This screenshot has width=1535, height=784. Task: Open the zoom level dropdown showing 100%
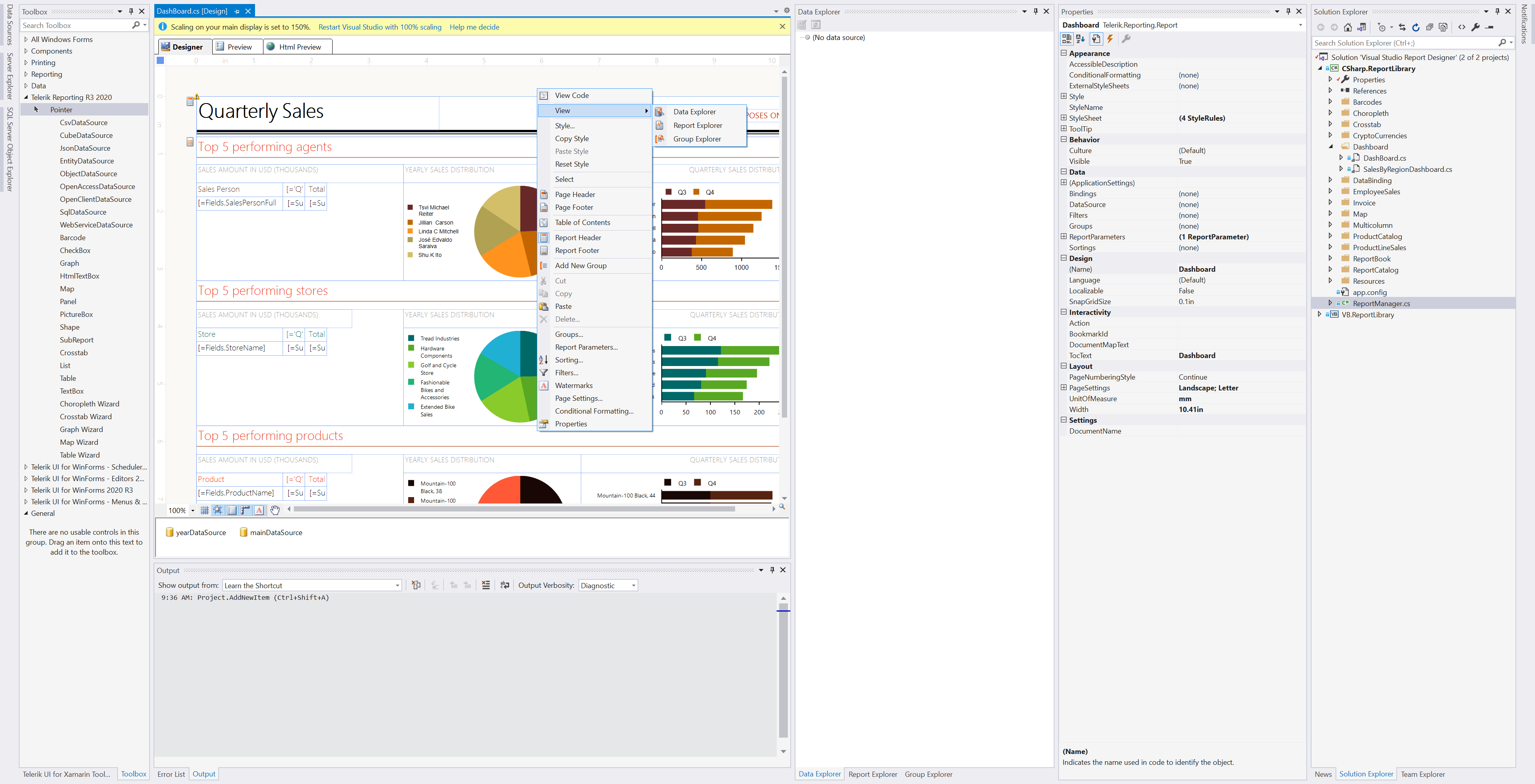[x=192, y=511]
